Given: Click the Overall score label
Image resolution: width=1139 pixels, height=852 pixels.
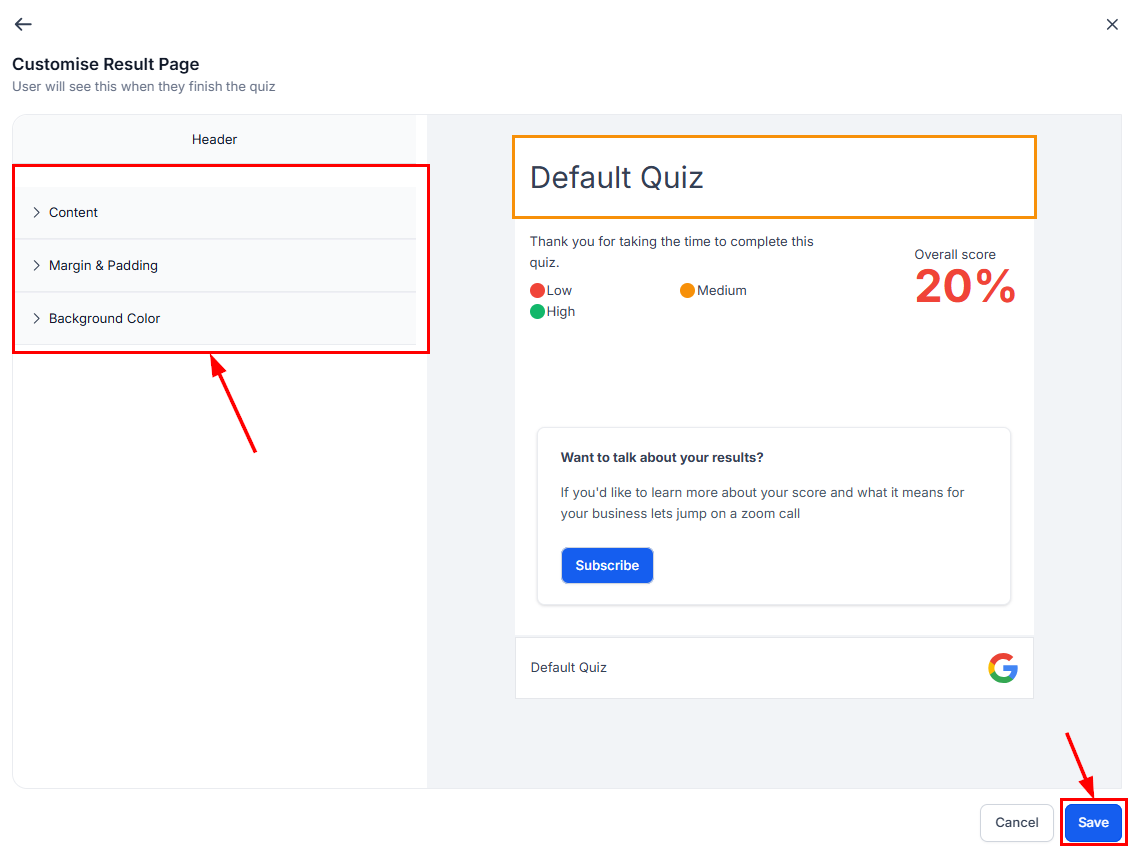Looking at the screenshot, I should [955, 255].
